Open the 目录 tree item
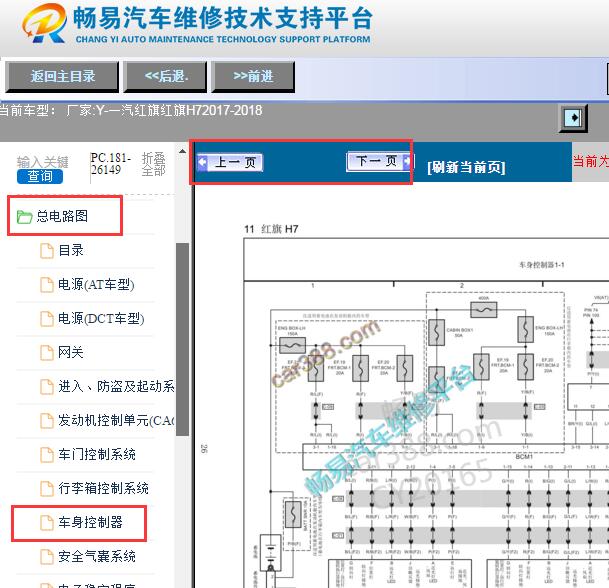 tap(71, 251)
